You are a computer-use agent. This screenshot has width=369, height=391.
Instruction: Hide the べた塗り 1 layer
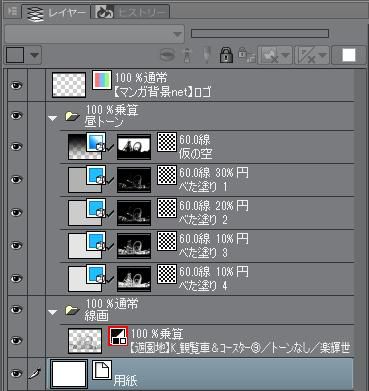click(16, 179)
